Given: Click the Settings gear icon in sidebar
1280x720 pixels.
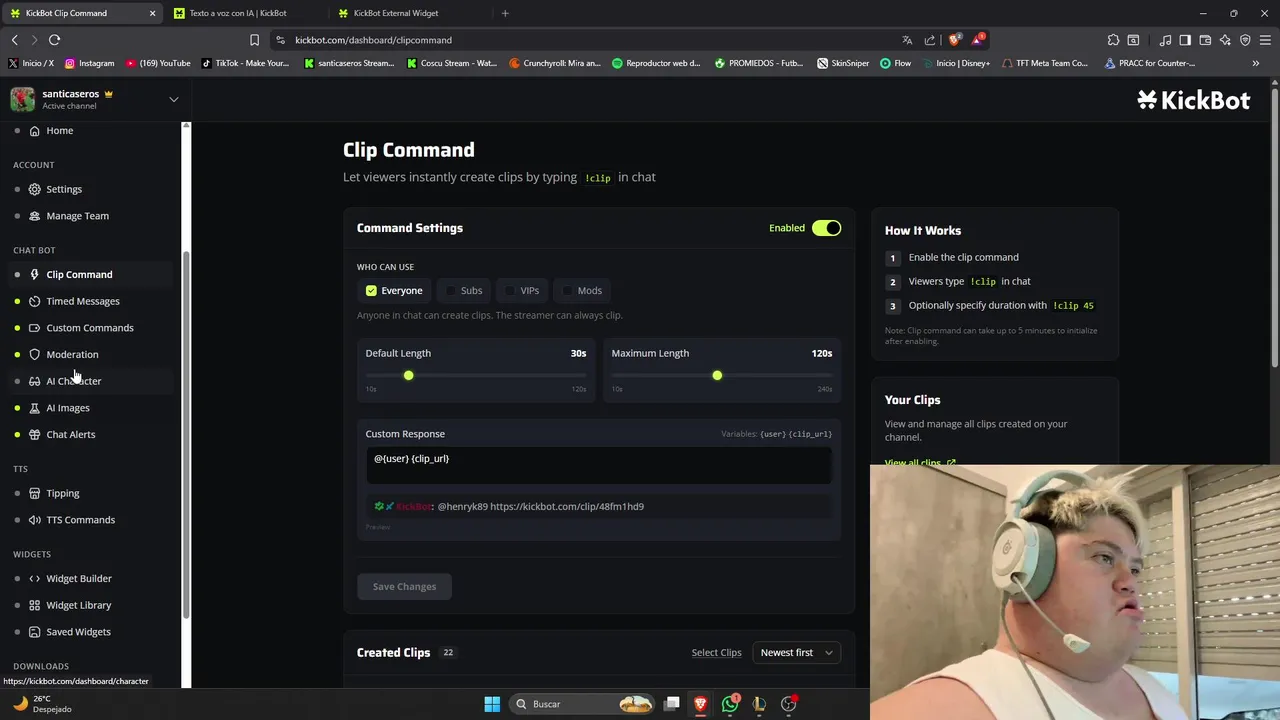Looking at the screenshot, I should [x=35, y=189].
